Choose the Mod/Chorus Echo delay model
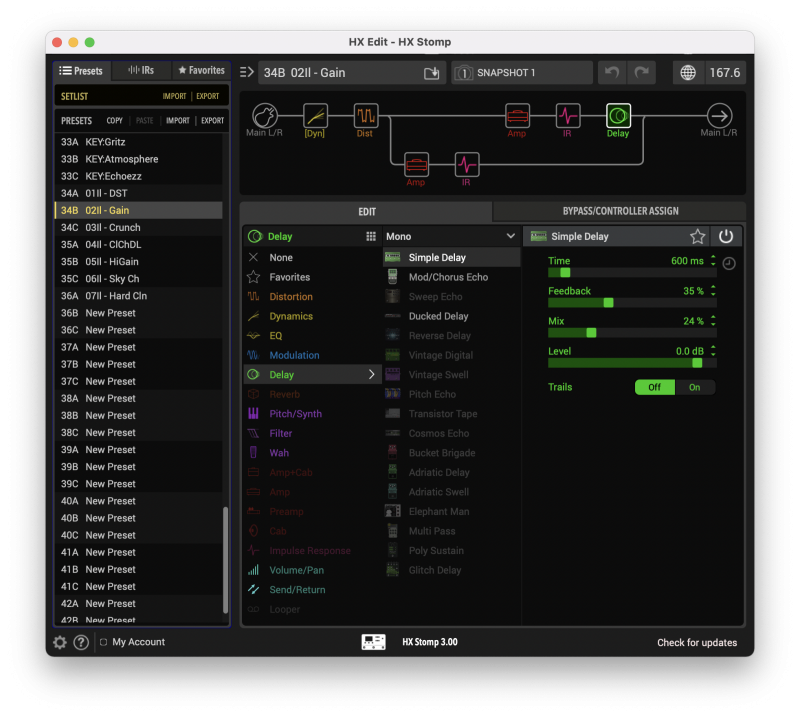Image resolution: width=800 pixels, height=717 pixels. pyautogui.click(x=452, y=277)
